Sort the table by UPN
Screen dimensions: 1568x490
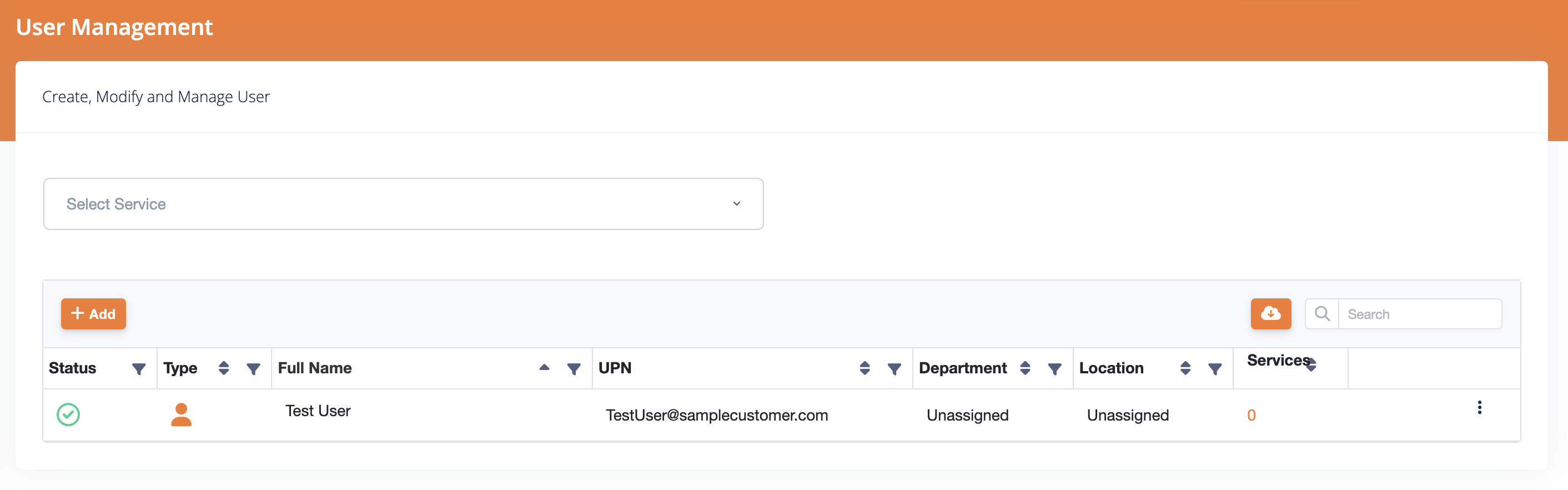pos(865,368)
